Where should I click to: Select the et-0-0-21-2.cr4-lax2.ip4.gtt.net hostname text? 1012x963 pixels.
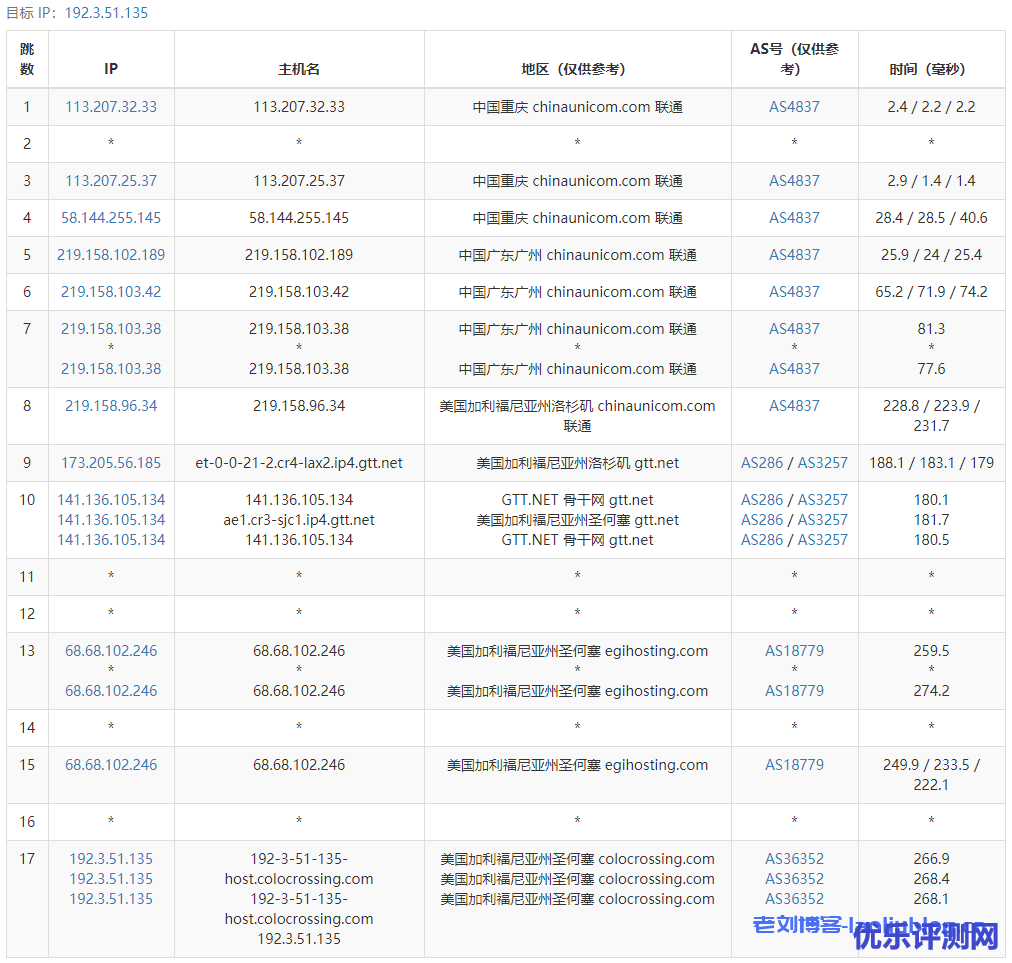[299, 463]
